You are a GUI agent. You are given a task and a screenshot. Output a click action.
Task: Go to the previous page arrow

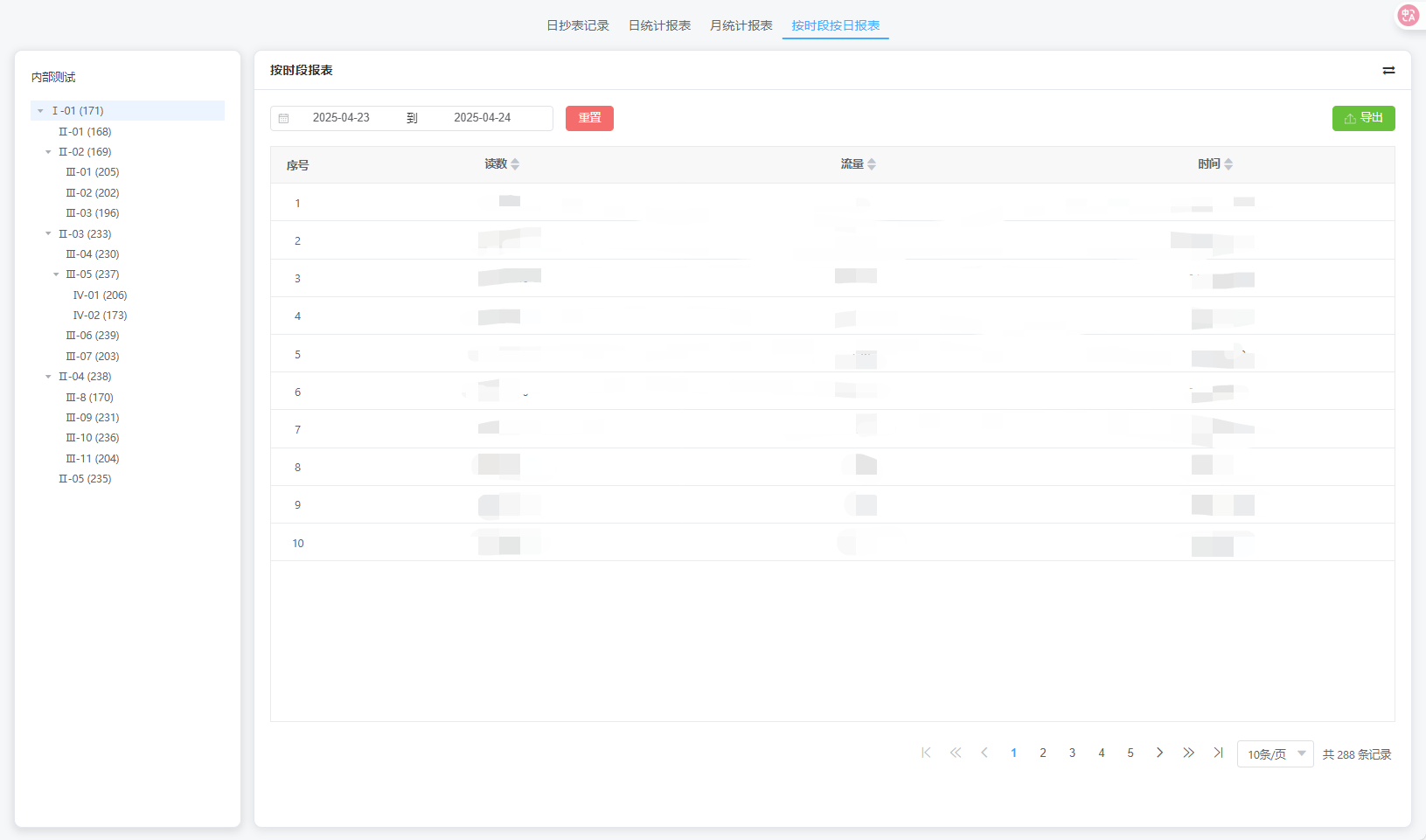(984, 753)
